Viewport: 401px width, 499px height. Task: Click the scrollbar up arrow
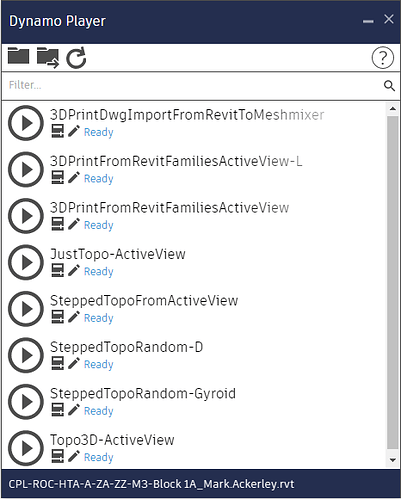point(393,109)
